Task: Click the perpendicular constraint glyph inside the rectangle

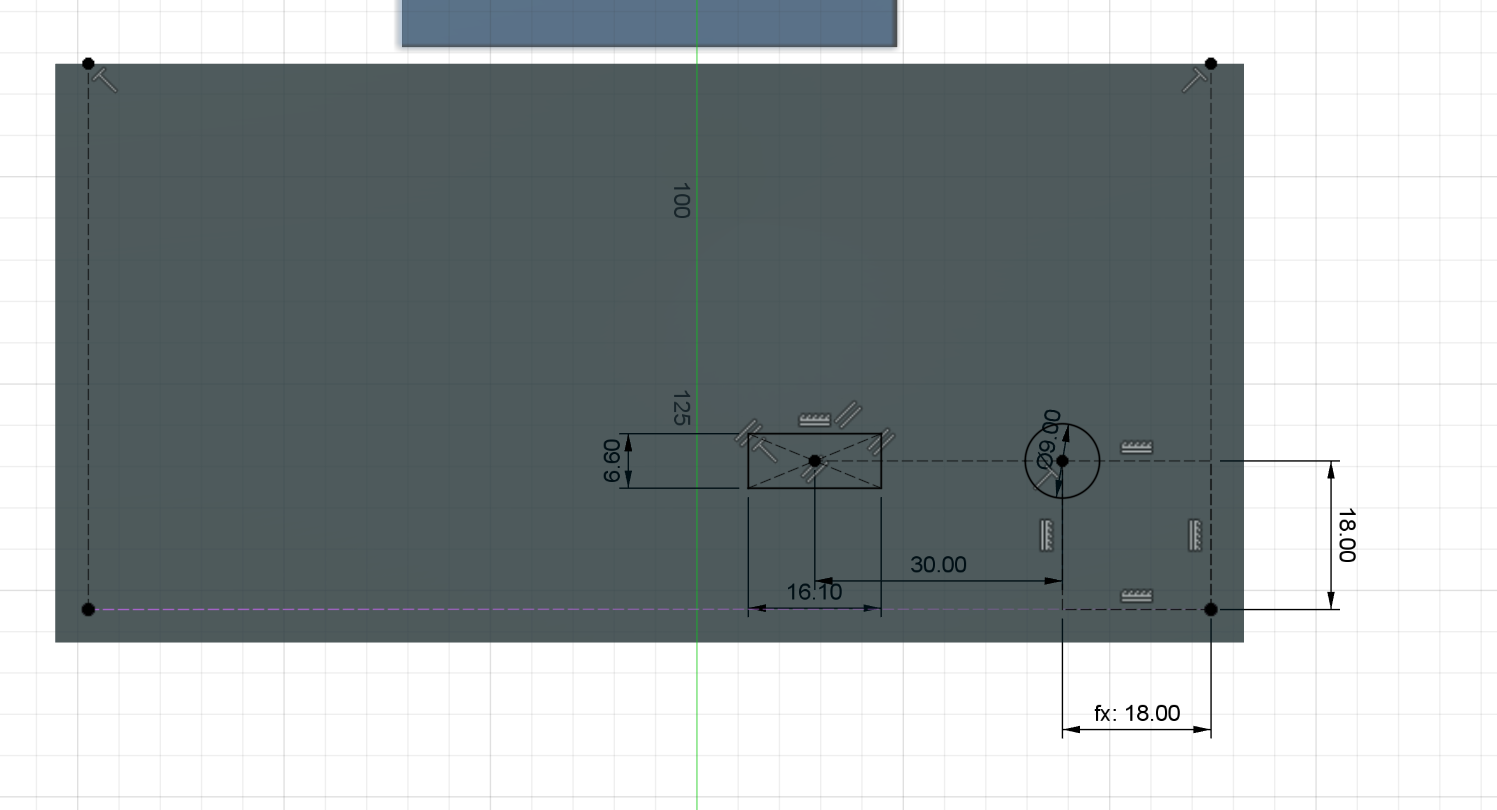Action: pyautogui.click(x=766, y=450)
